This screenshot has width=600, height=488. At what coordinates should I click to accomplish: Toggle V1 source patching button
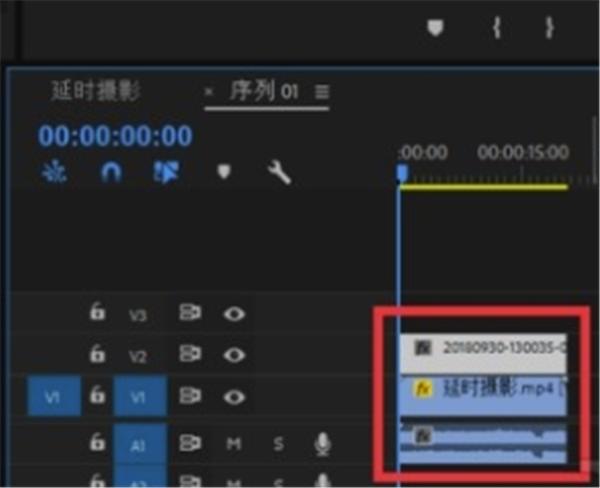click(54, 397)
